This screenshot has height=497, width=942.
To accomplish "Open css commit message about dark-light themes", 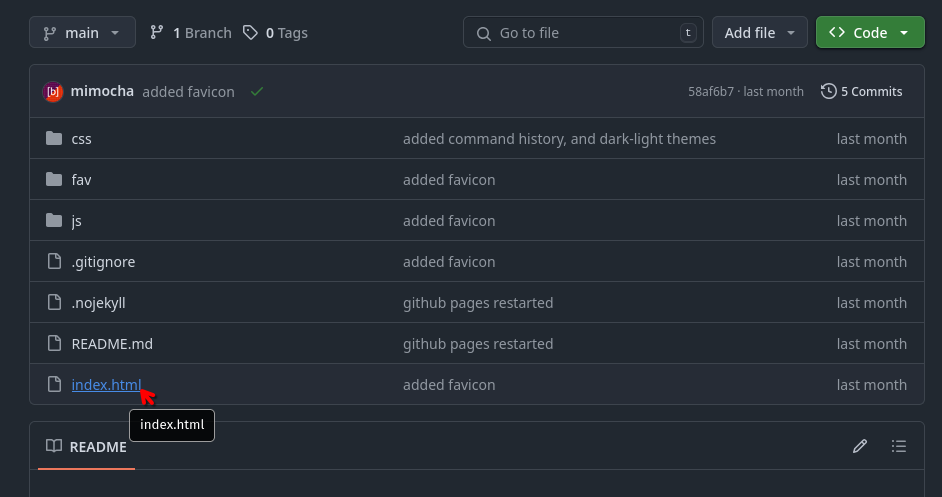I will (559, 139).
